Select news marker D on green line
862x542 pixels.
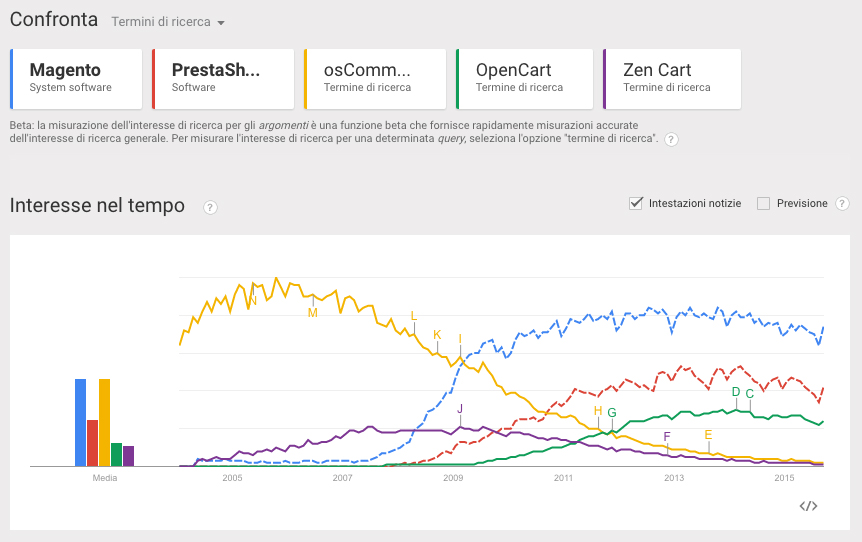[736, 392]
